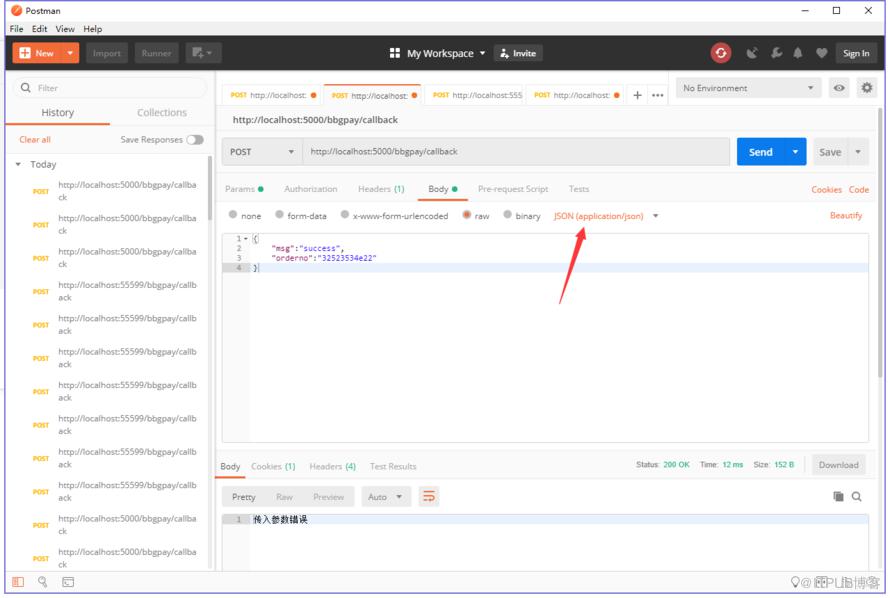
Task: Click the red sync status icon
Action: [x=720, y=53]
